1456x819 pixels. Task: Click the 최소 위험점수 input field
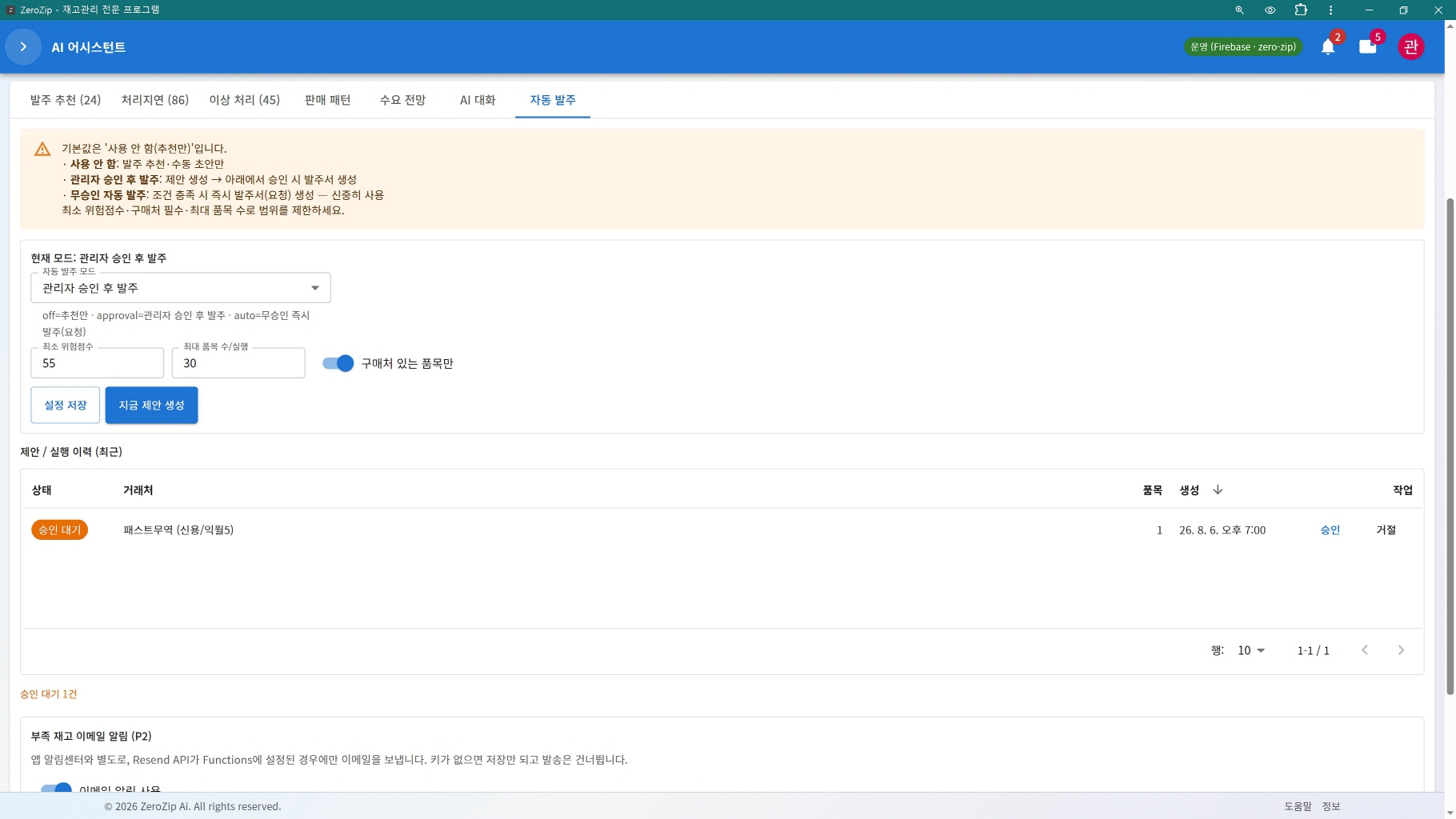98,363
